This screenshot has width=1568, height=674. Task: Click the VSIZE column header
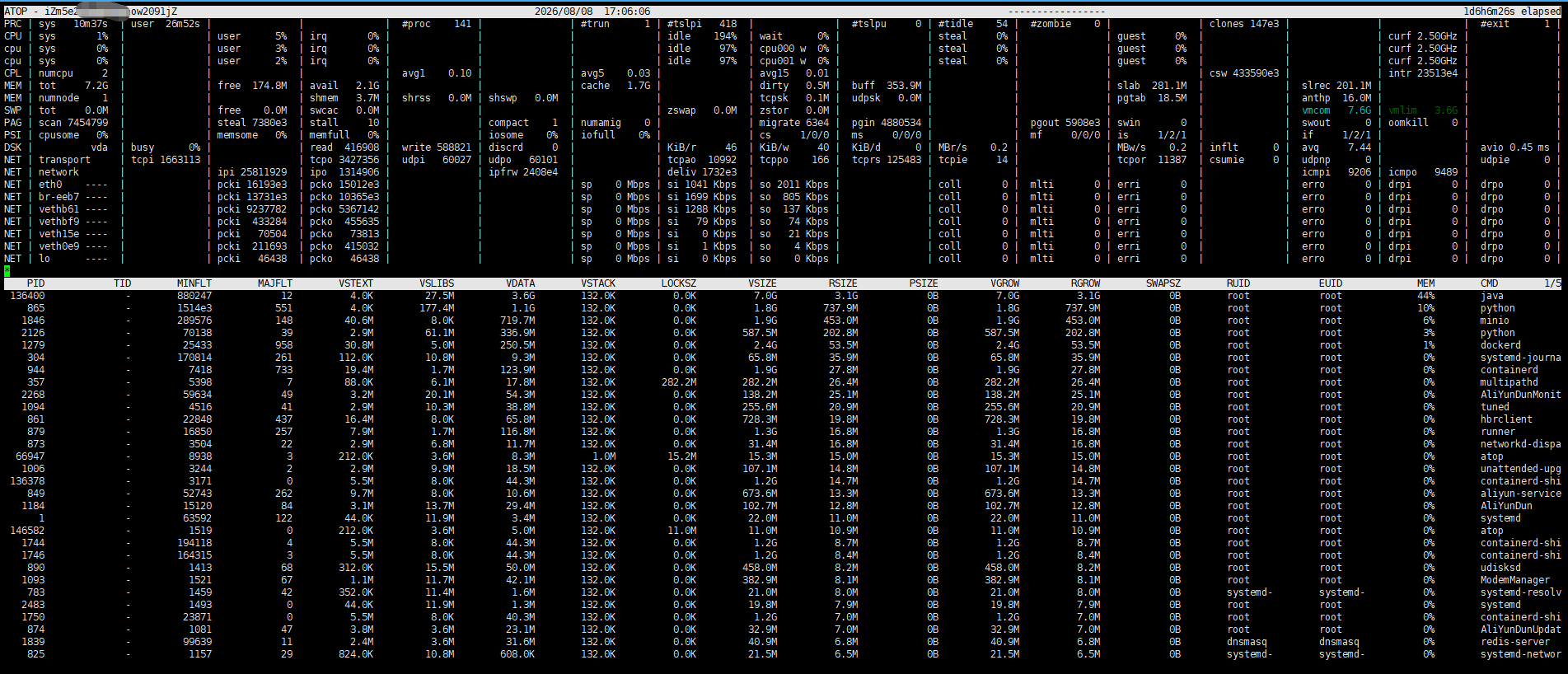coord(762,283)
